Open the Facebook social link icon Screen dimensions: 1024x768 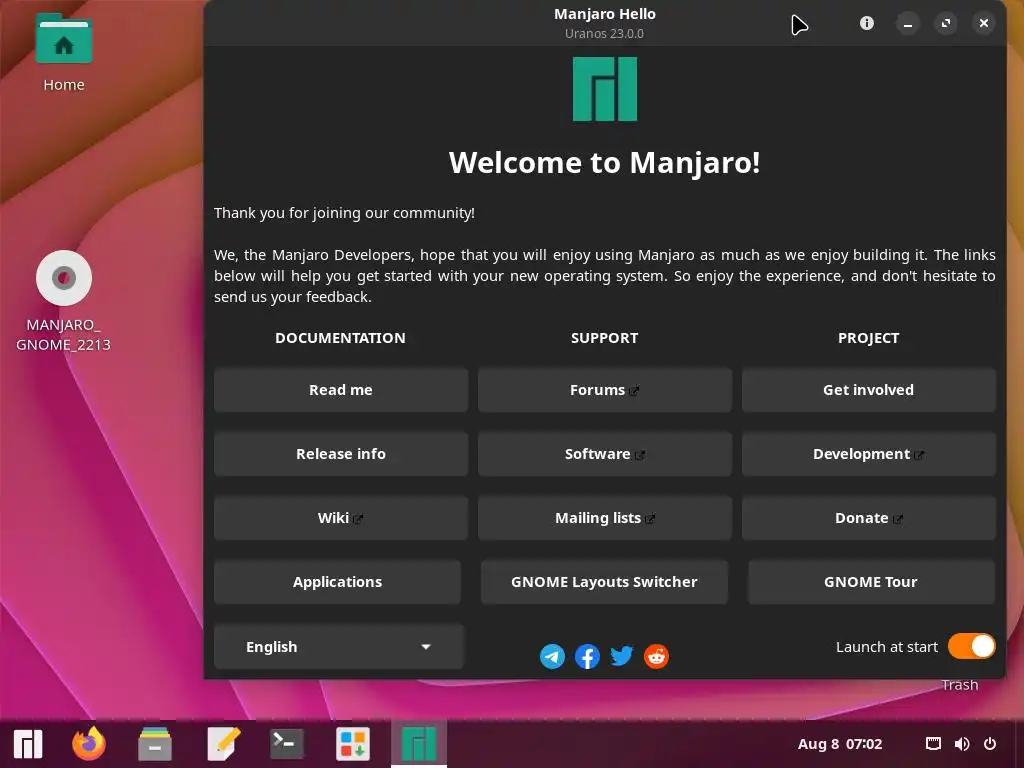click(x=587, y=656)
